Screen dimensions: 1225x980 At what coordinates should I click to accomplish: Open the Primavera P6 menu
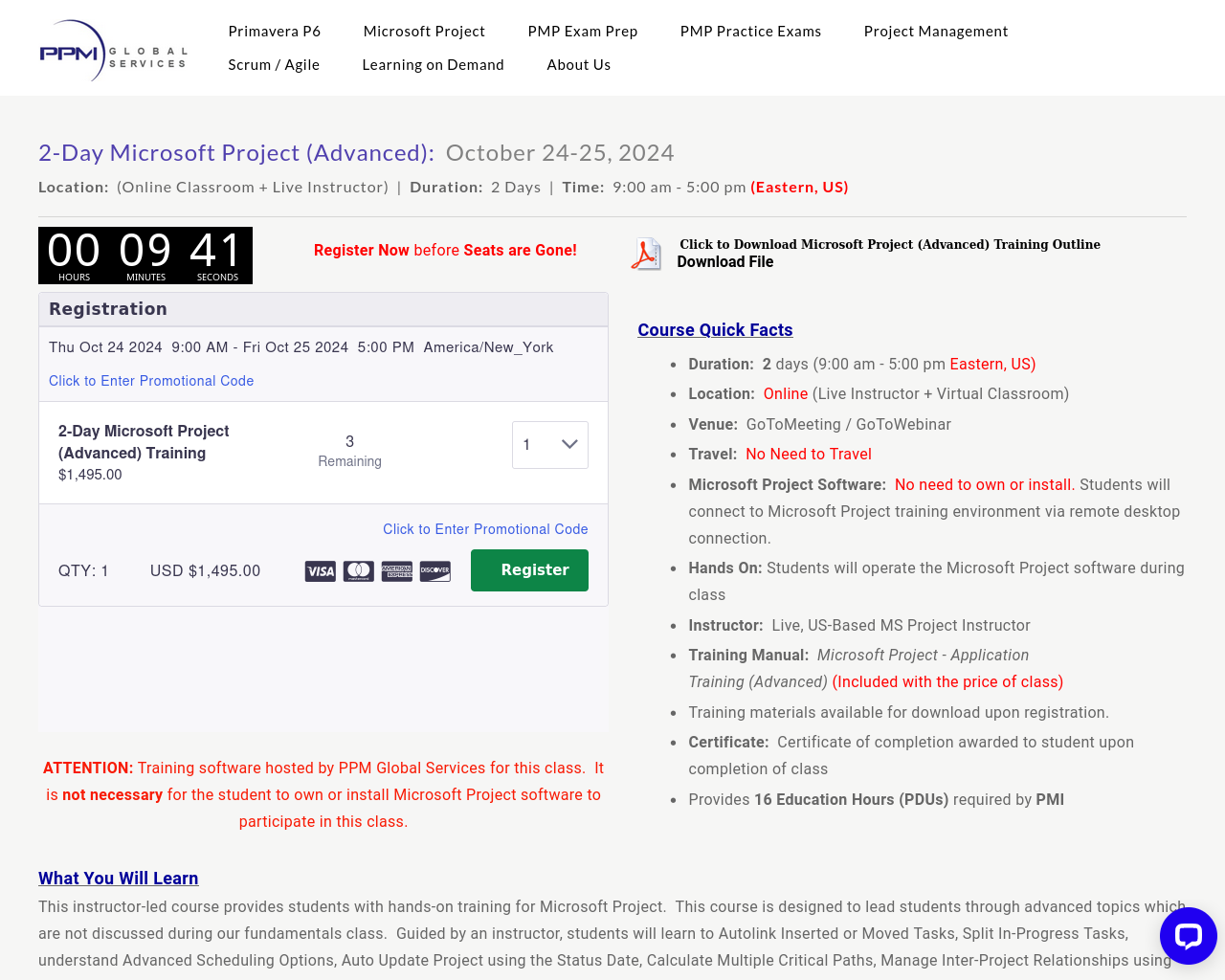click(x=275, y=32)
